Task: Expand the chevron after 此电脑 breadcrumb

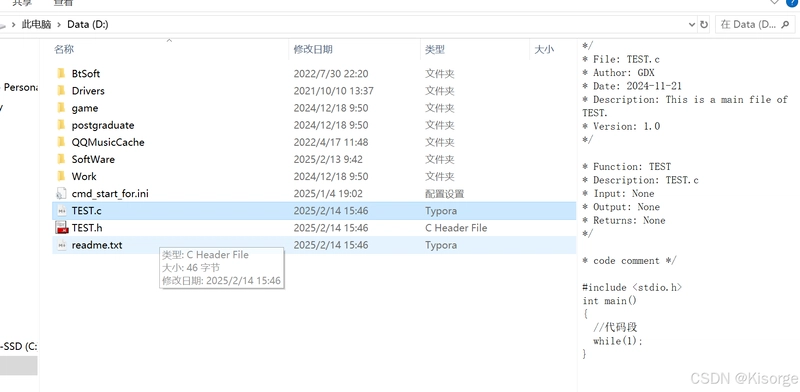Action: pyautogui.click(x=60, y=24)
